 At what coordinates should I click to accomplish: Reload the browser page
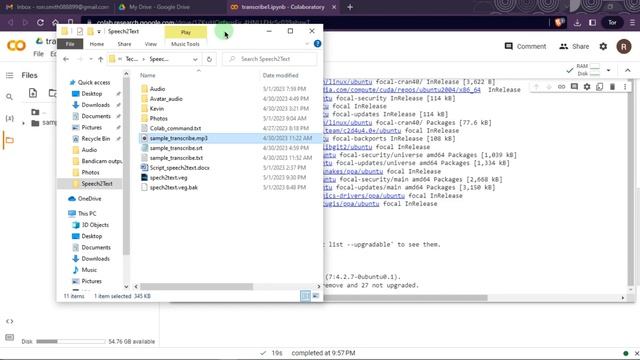point(40,22)
